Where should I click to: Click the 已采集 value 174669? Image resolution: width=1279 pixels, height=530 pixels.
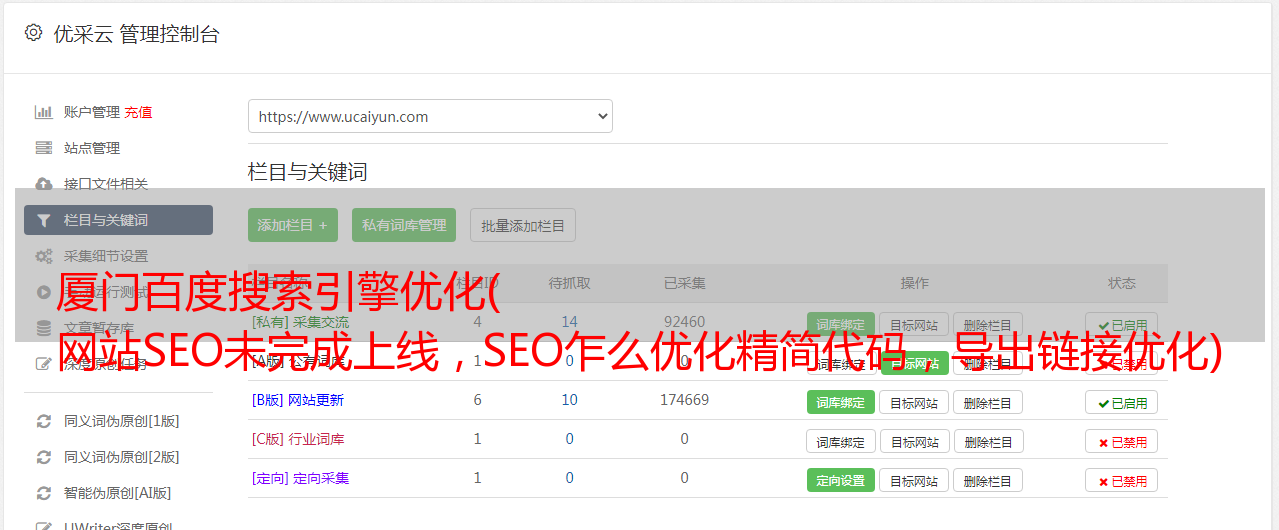coord(684,400)
